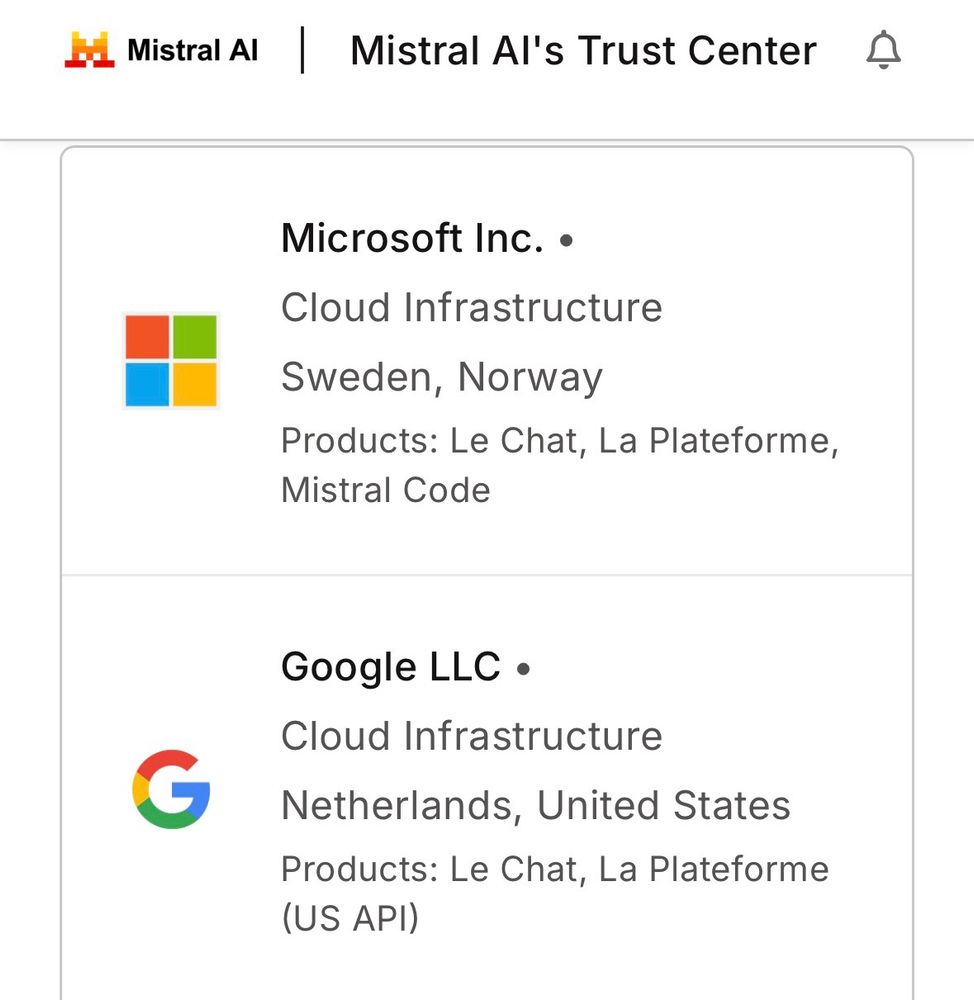Click the yellow square in the Microsoft logo
Image resolution: width=974 pixels, height=1000 pixels.
click(194, 385)
